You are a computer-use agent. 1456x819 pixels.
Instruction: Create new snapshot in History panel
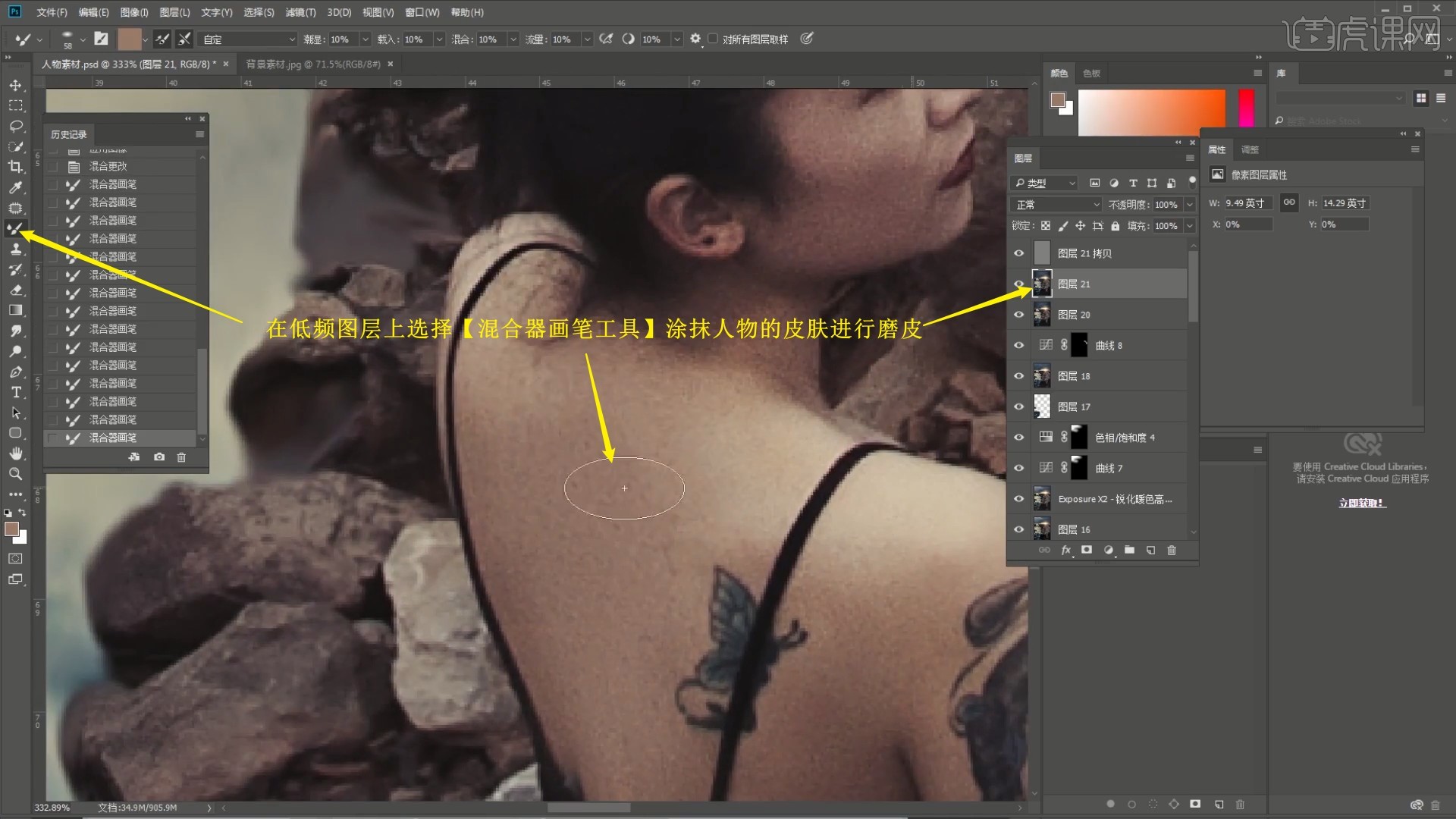click(159, 457)
